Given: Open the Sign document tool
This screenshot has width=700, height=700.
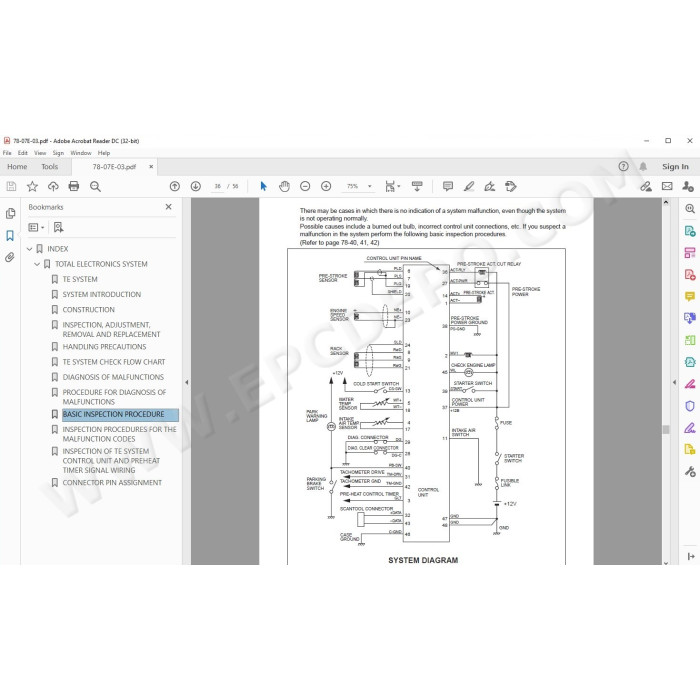Looking at the screenshot, I should pos(490,186).
